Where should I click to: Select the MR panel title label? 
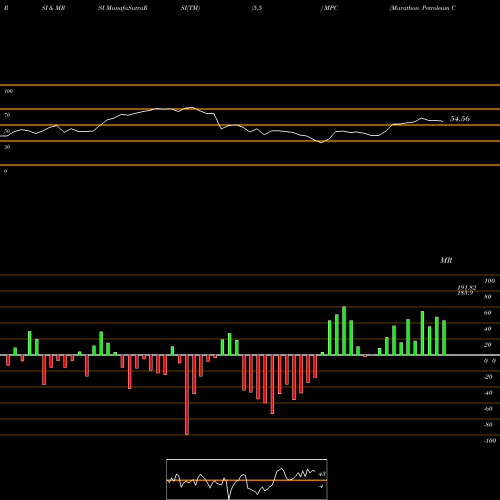[446, 260]
